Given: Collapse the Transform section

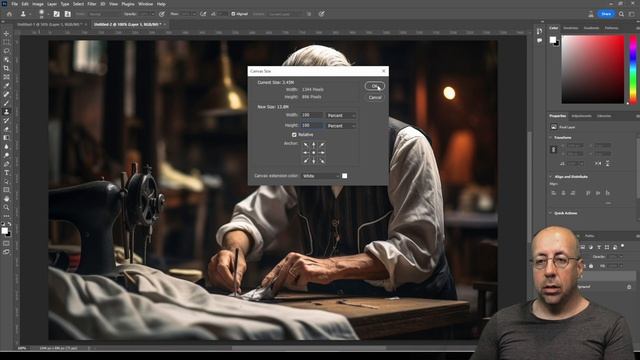Looking at the screenshot, I should 551,138.
